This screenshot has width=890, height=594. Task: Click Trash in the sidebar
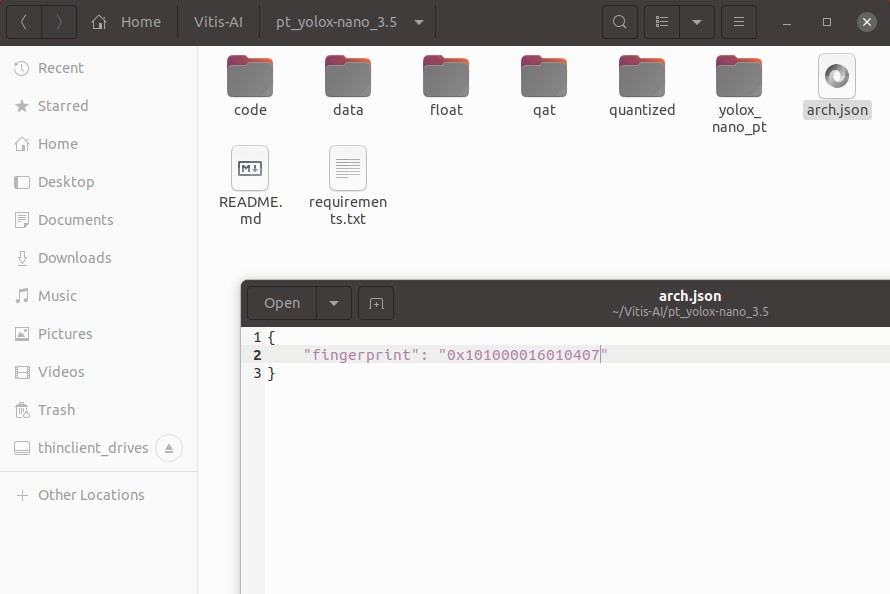56,410
